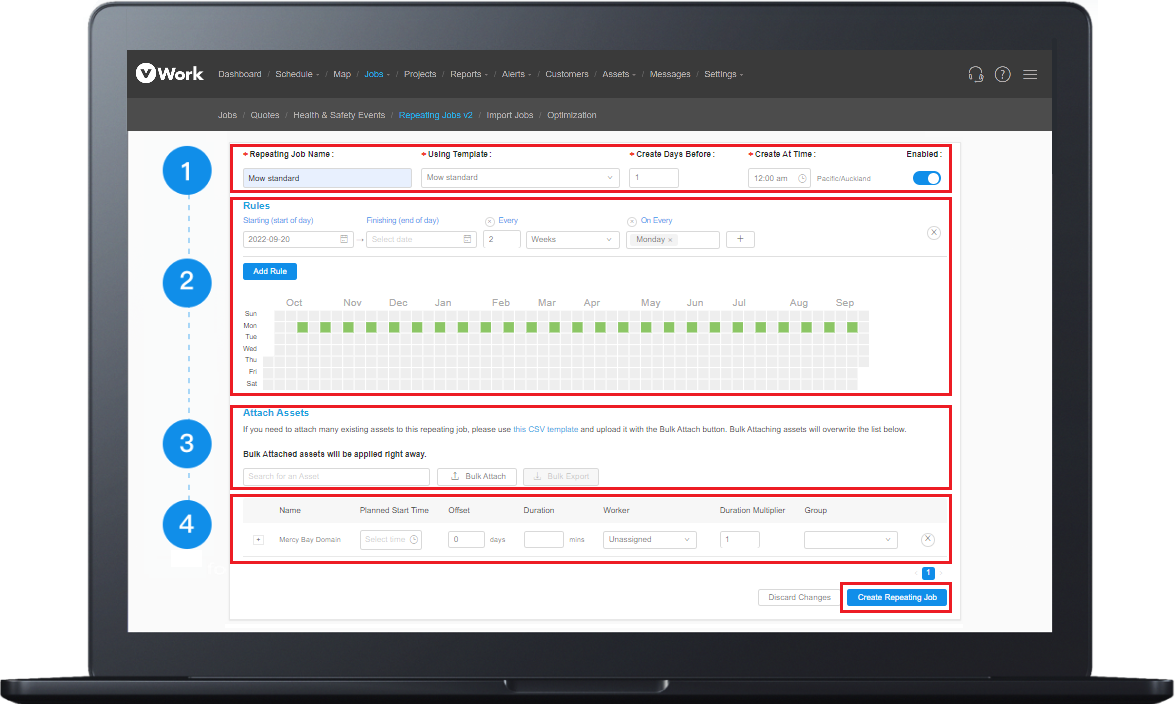The width and height of the screenshot is (1176, 705).
Task: Click the Starting date field
Action: click(298, 239)
